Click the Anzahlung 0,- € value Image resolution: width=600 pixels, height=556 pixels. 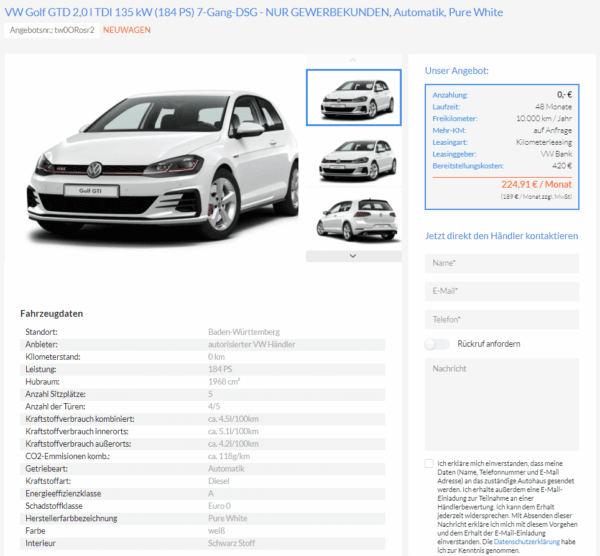point(564,95)
